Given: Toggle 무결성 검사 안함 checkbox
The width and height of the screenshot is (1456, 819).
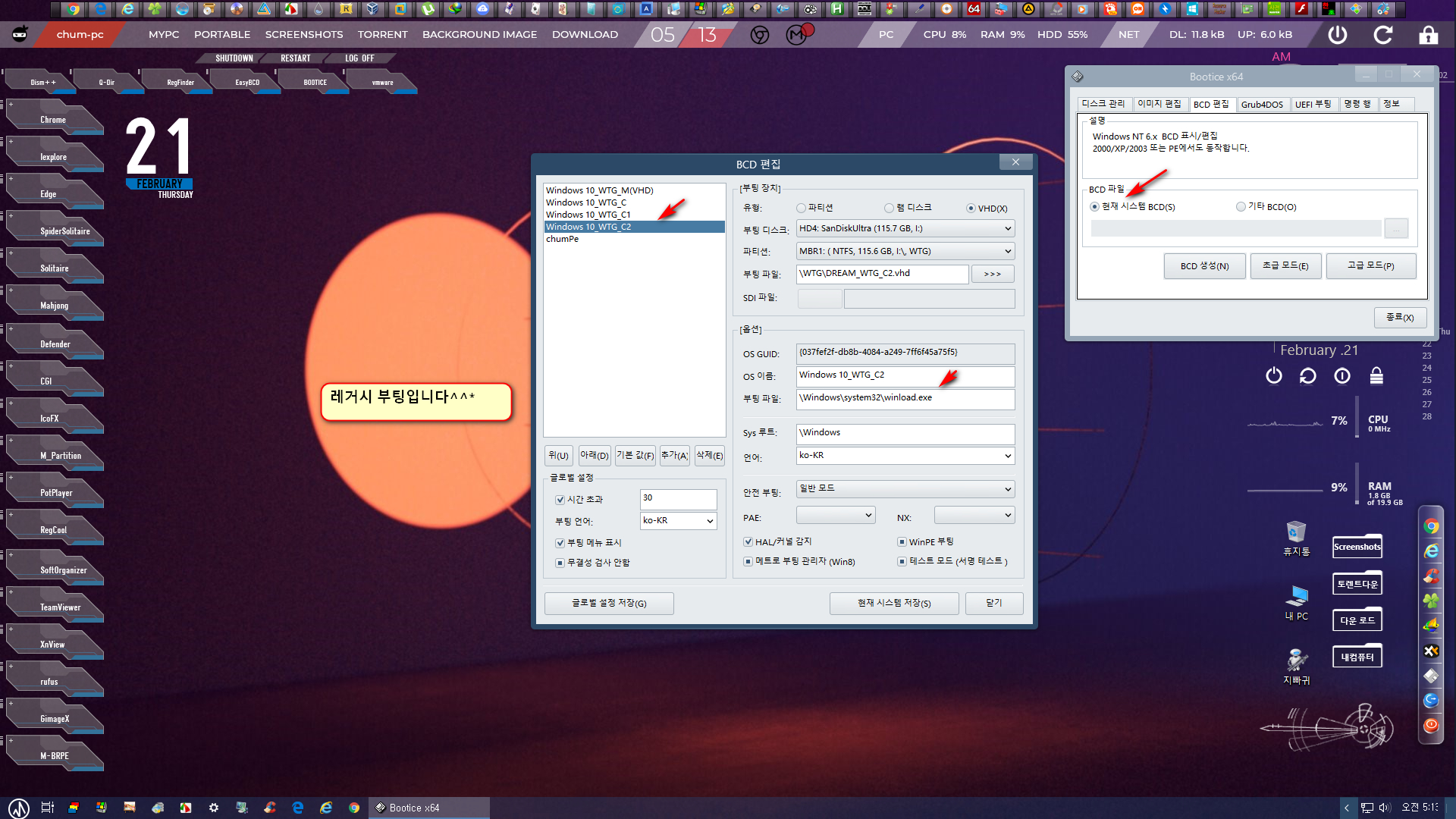Looking at the screenshot, I should (x=560, y=563).
